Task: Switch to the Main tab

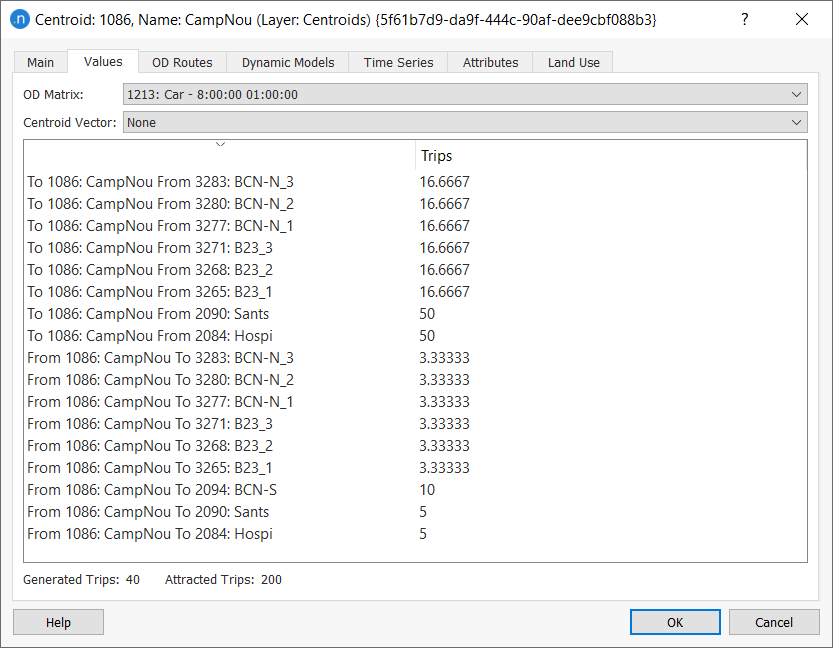Action: pyautogui.click(x=40, y=61)
